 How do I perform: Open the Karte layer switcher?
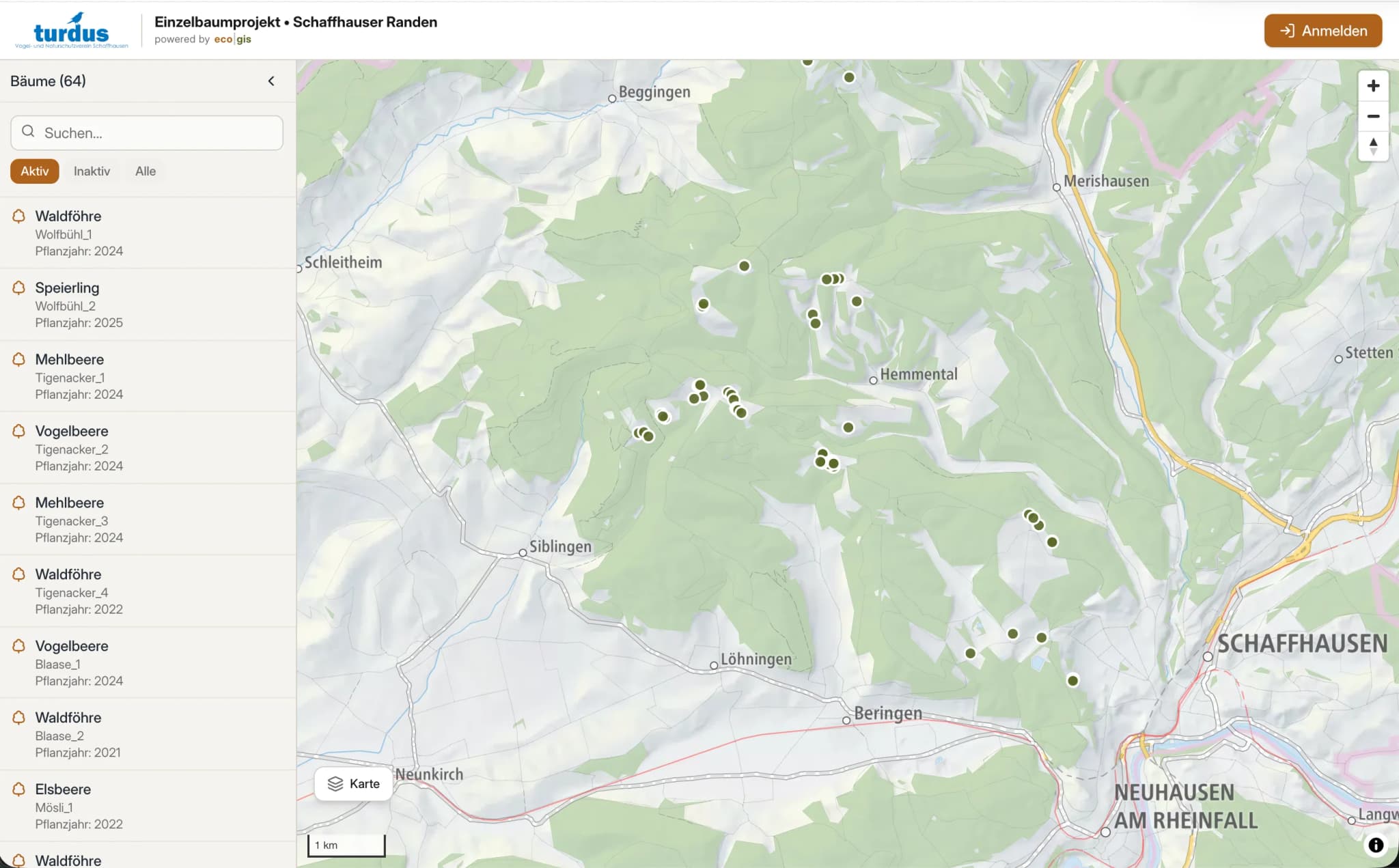point(353,784)
